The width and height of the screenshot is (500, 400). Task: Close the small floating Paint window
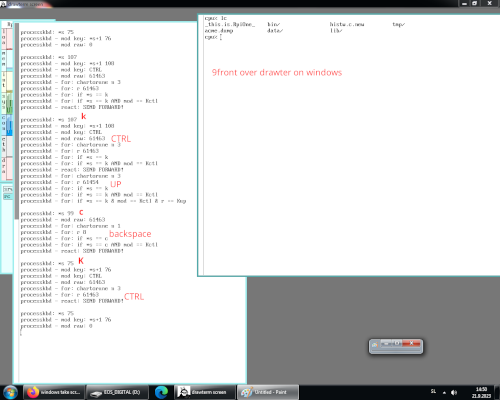[412, 343]
